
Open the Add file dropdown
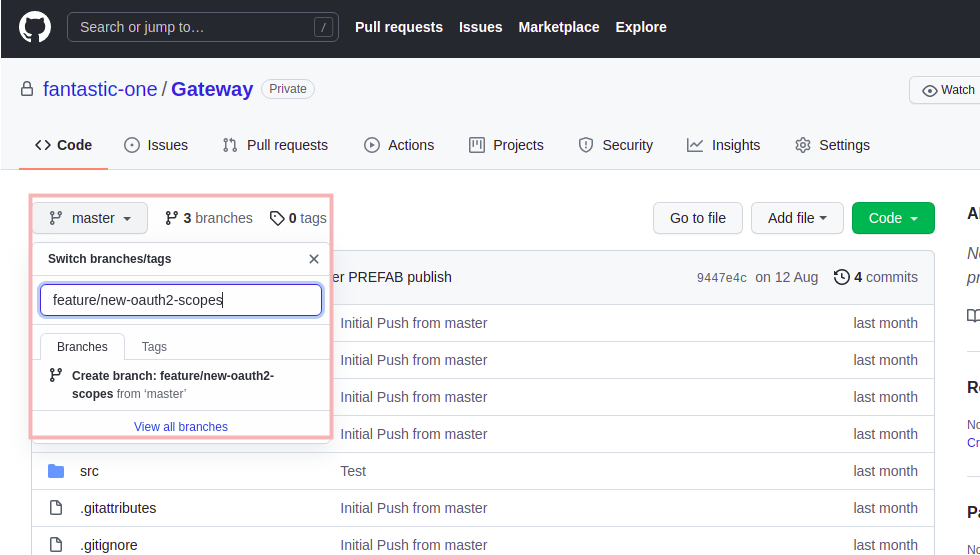797,218
